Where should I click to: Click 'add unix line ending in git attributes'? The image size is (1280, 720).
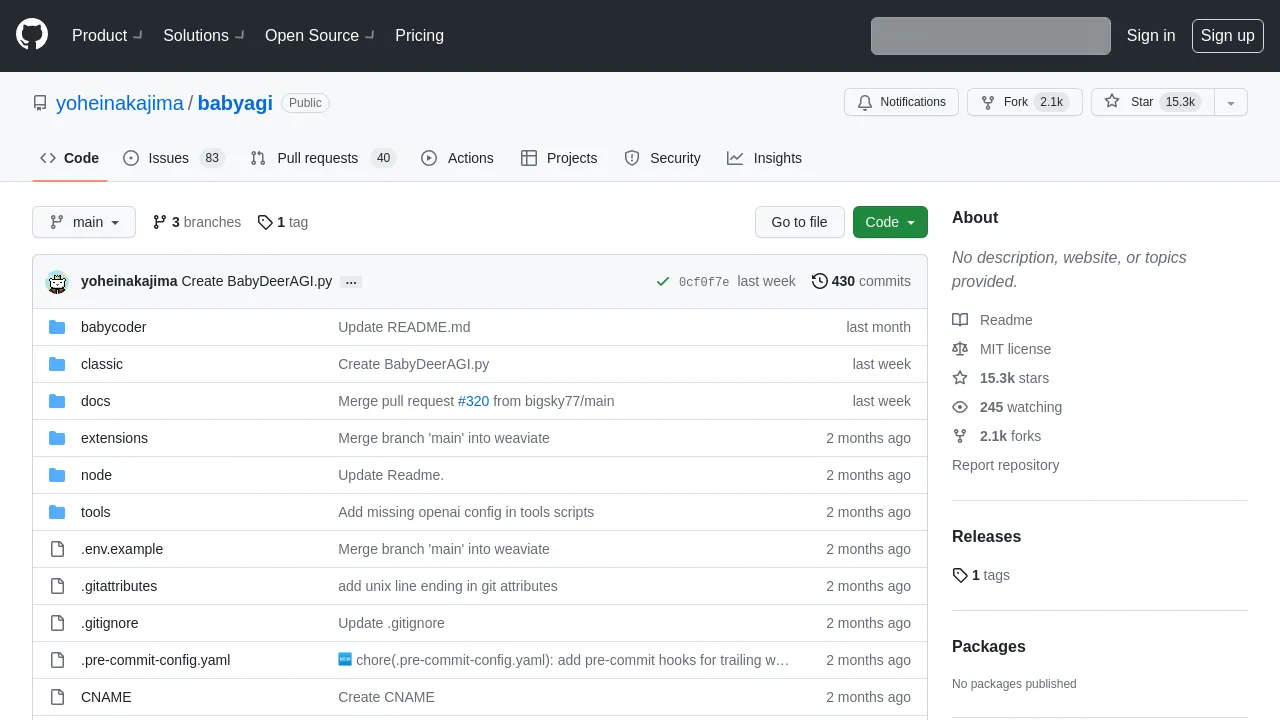tap(448, 586)
